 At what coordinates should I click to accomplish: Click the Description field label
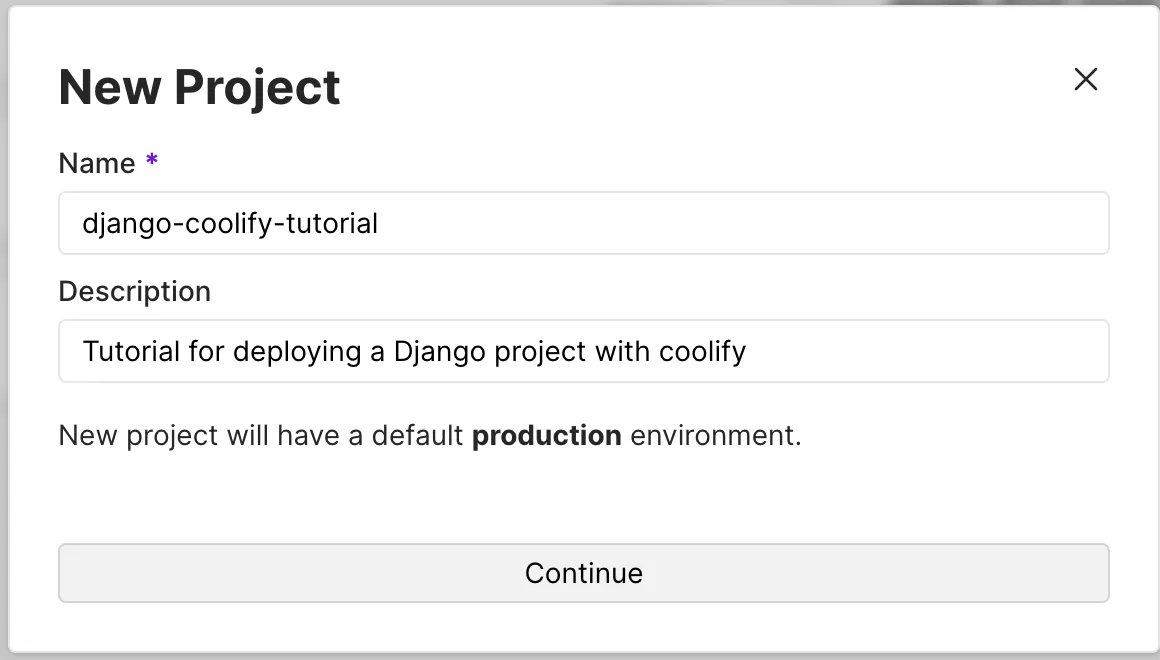[x=135, y=291]
